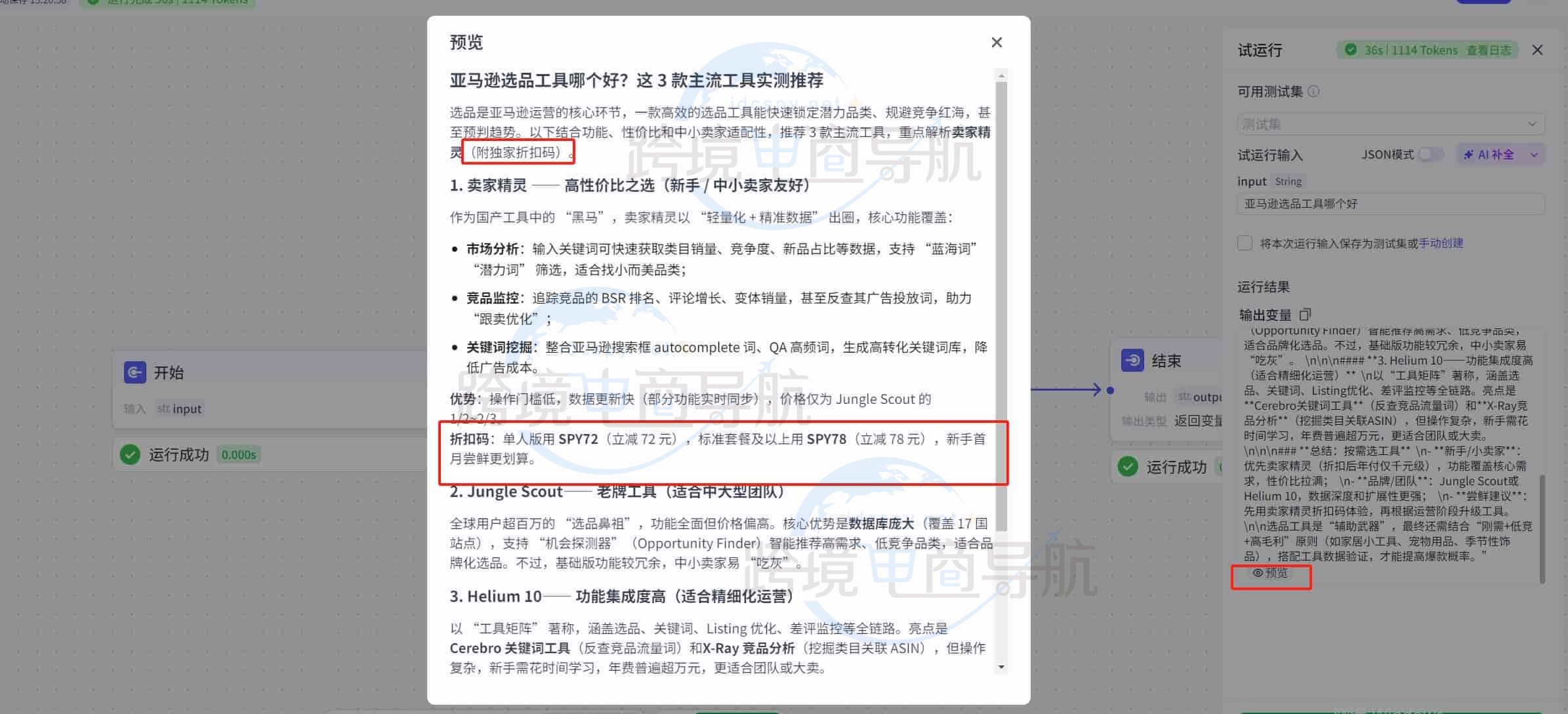This screenshot has height=714, width=1568.
Task: Toggle the JSON模式 switch
Action: tap(1432, 155)
